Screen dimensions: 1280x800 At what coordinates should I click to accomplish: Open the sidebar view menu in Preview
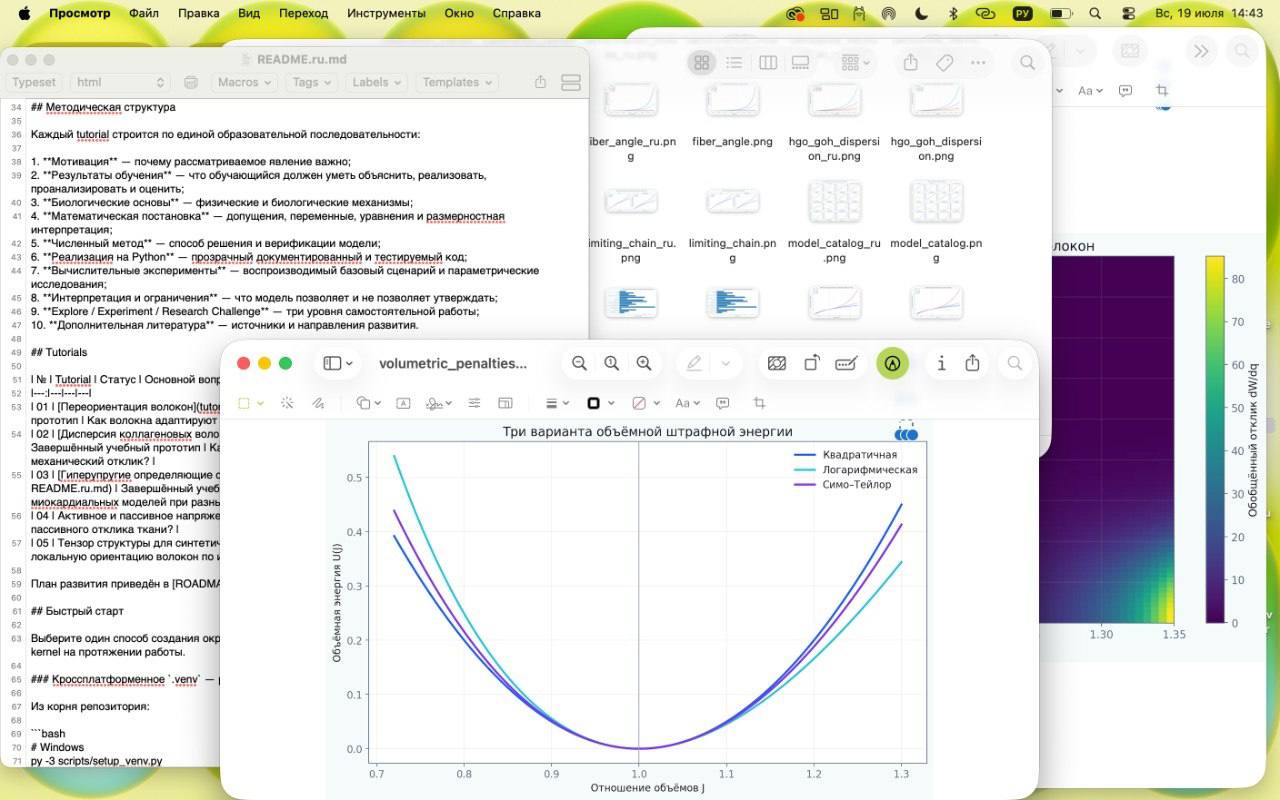338,364
